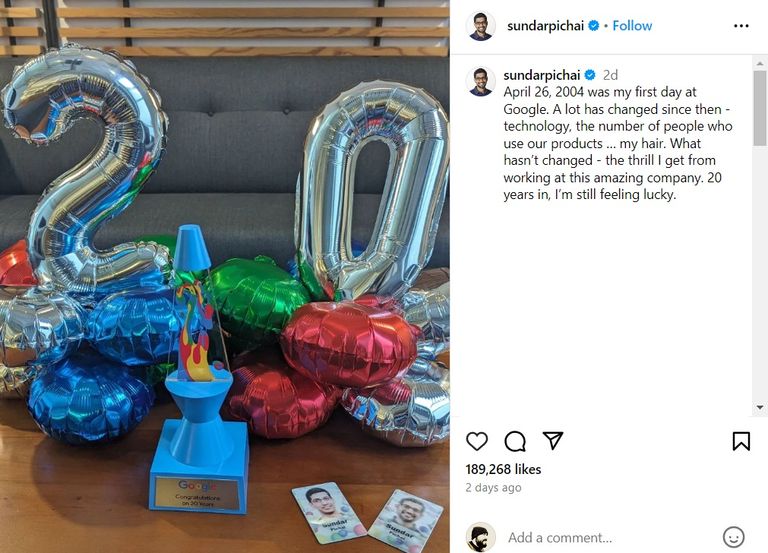Click the 2d timestamp in caption
Viewport: 768px width, 553px height.
point(610,75)
